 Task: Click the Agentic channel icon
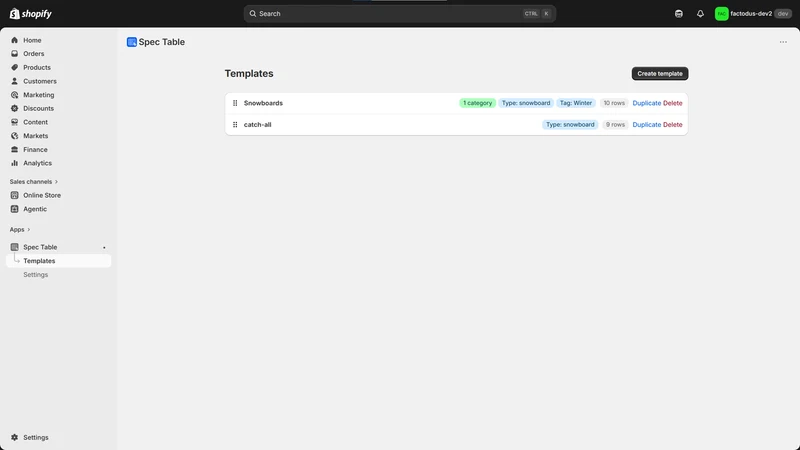14,209
